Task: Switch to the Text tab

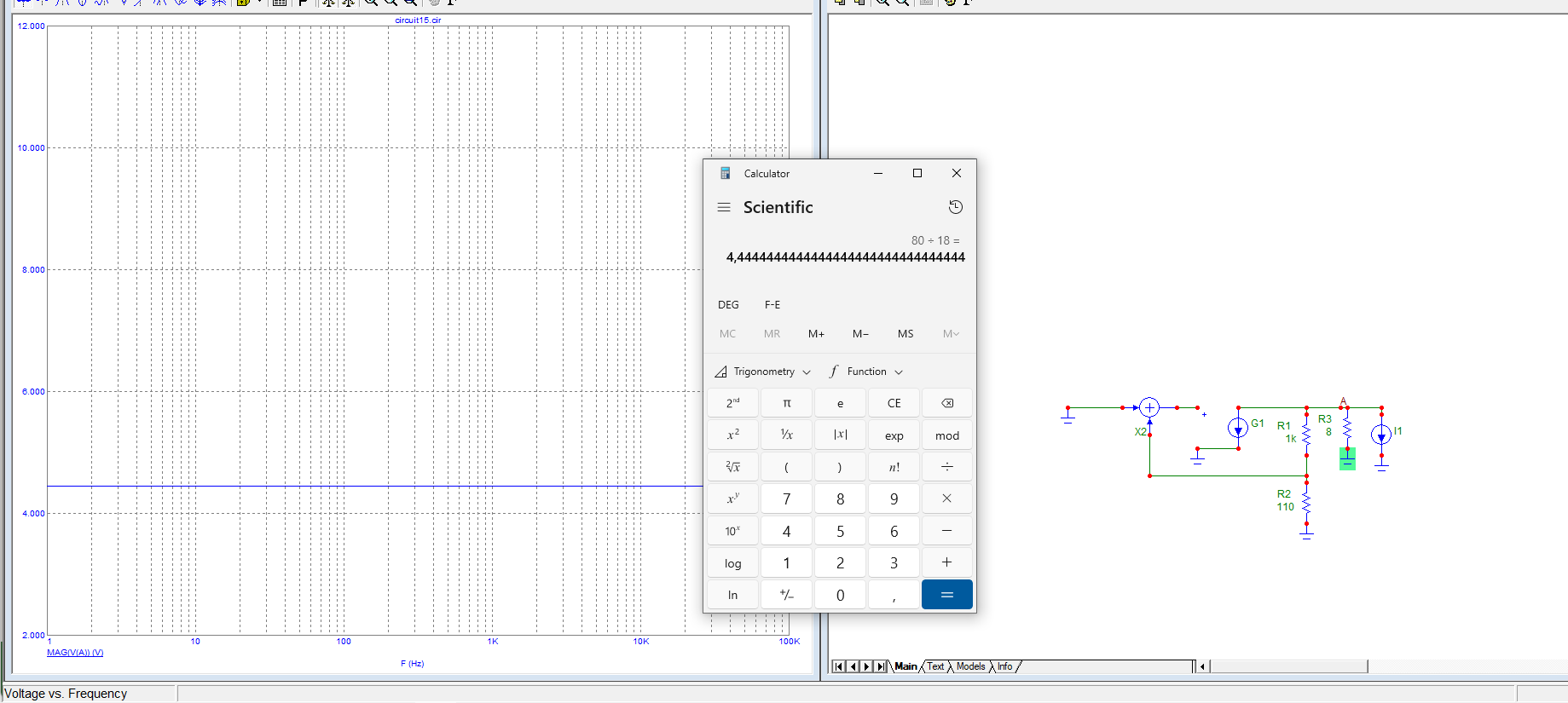Action: [935, 666]
